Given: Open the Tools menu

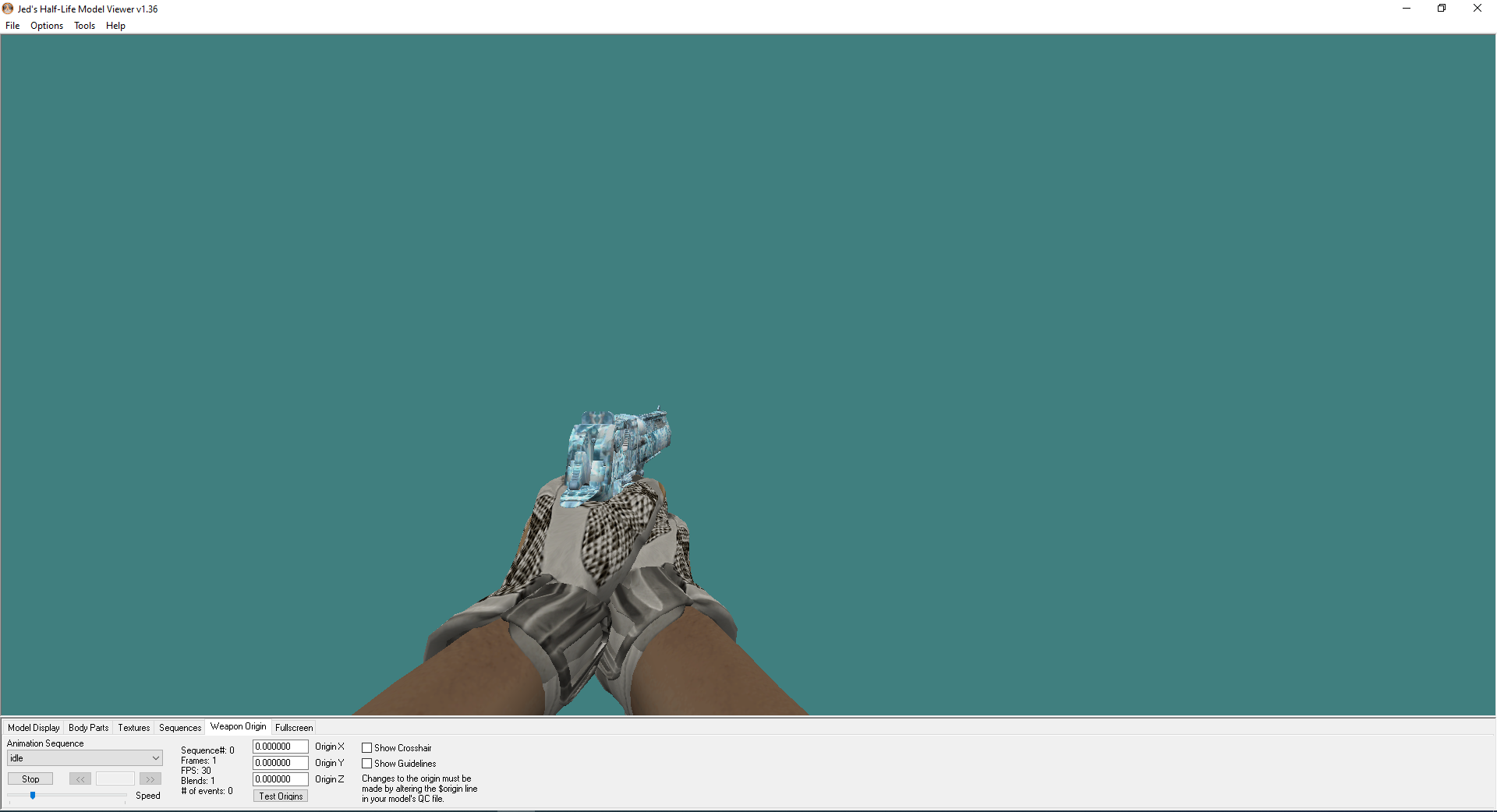Looking at the screenshot, I should pos(84,26).
